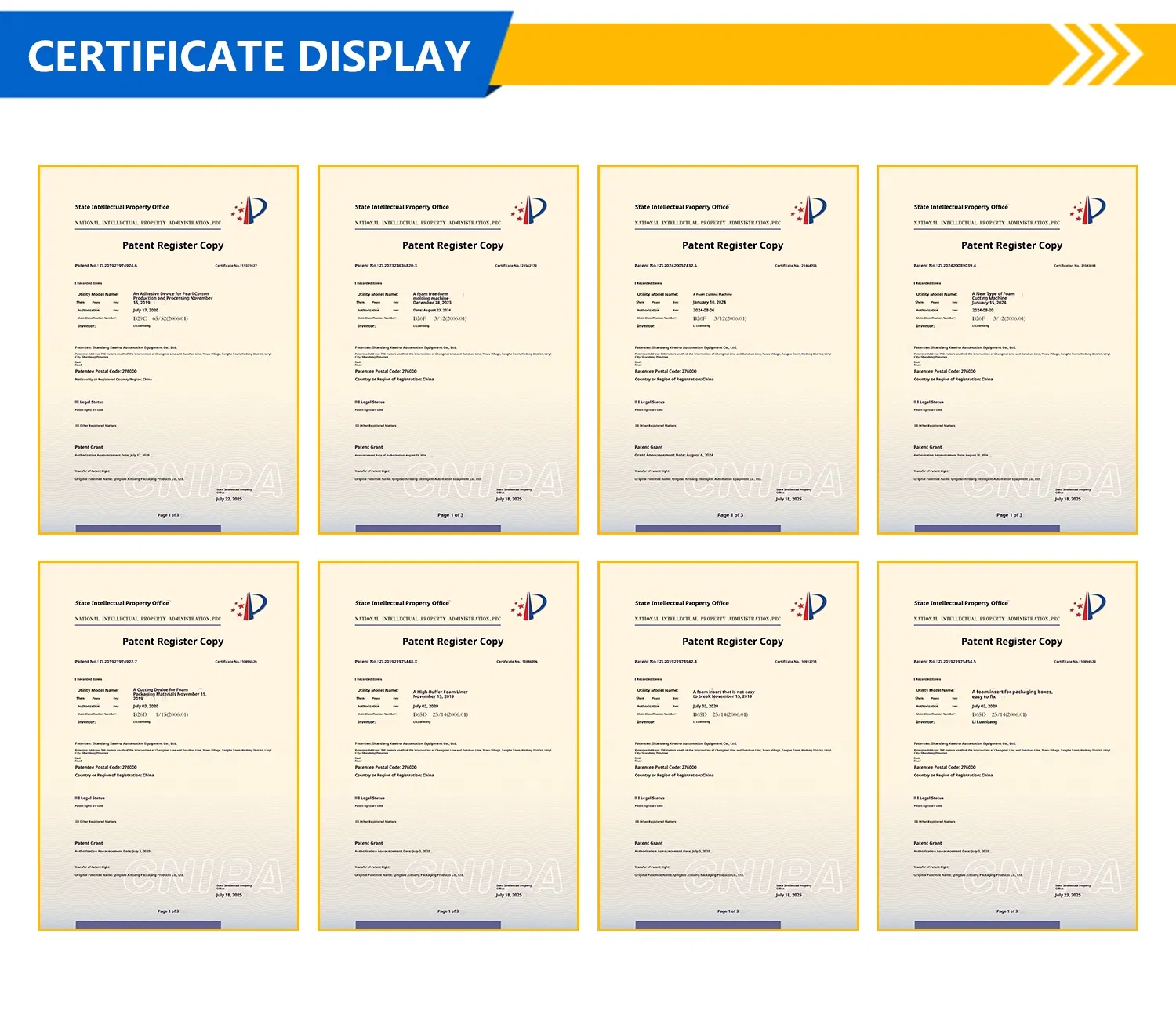Click the 'A High-Buffer Foam Liner' utility model name
This screenshot has height=1025, width=1176.
[440, 692]
